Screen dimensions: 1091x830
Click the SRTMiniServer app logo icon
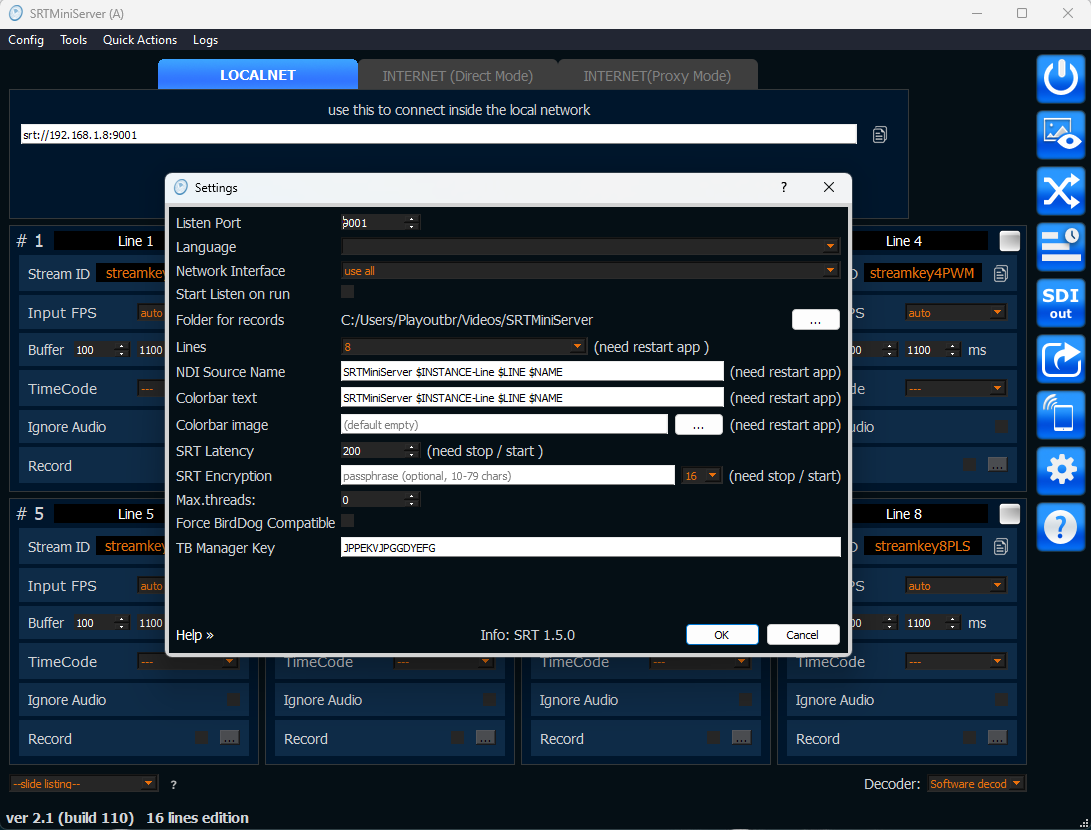15,13
